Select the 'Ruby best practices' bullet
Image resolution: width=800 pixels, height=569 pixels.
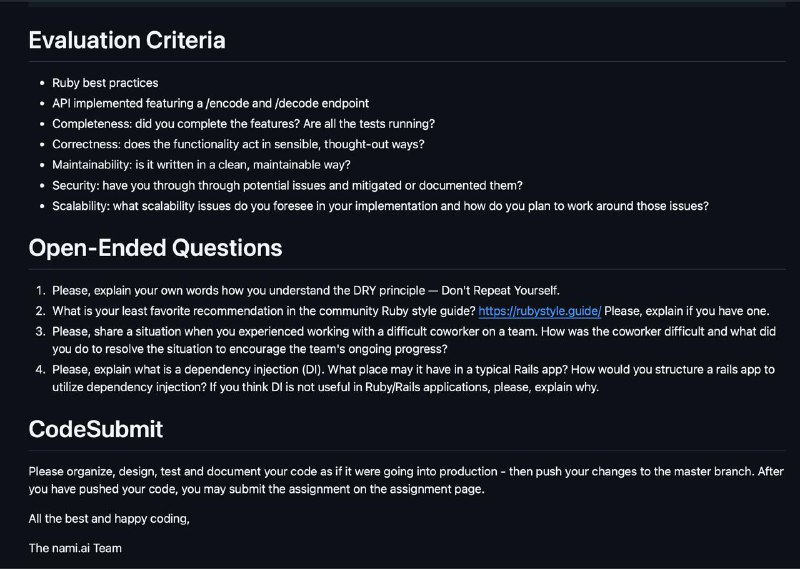tap(105, 83)
